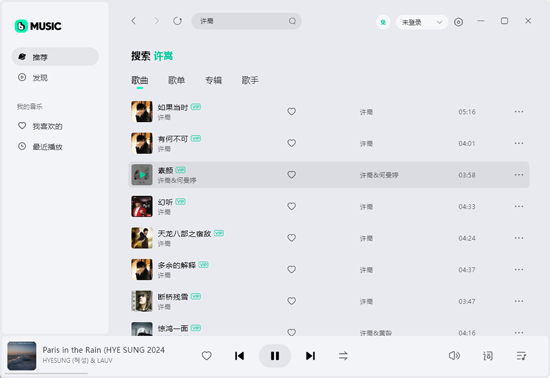
Task: Click the 如果当时 album cover
Action: [142, 112]
